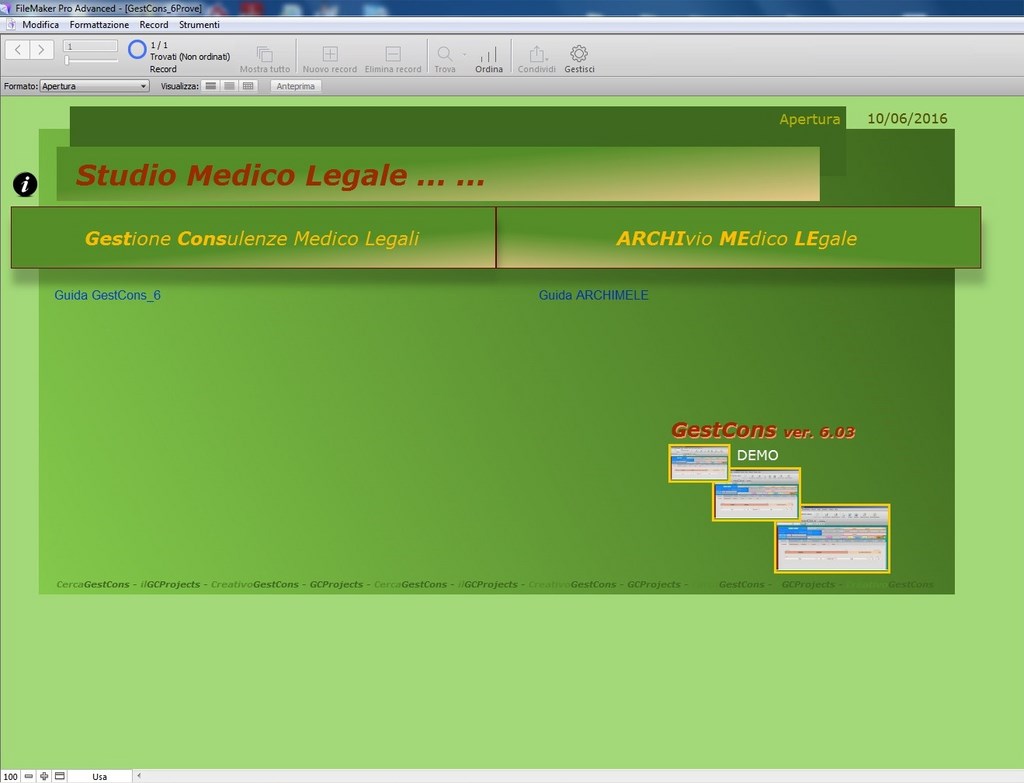Open the Strumenti menu
Viewport: 1024px width, 783px height.
pos(199,25)
